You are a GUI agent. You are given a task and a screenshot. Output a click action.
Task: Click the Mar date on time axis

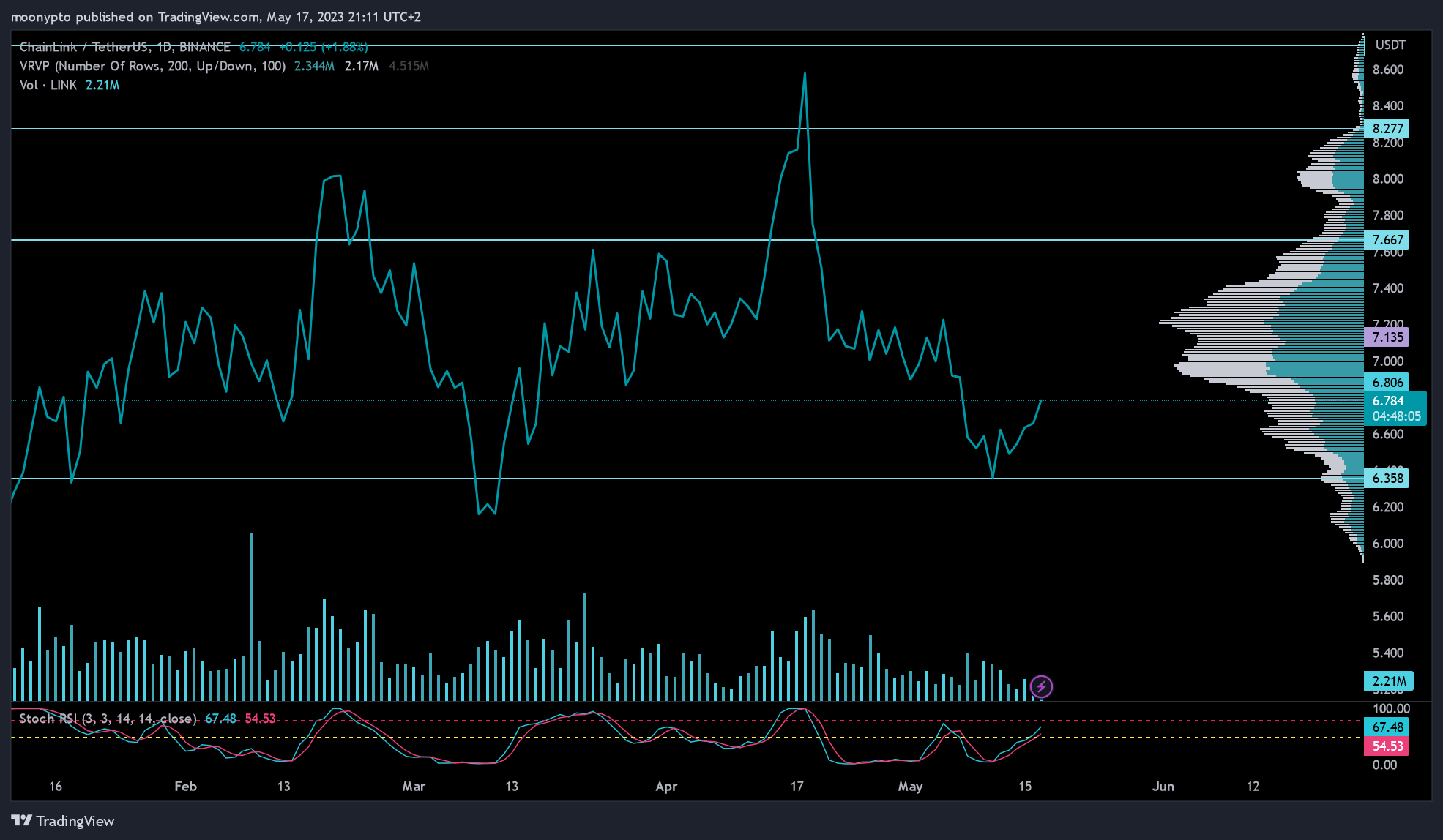coord(414,787)
